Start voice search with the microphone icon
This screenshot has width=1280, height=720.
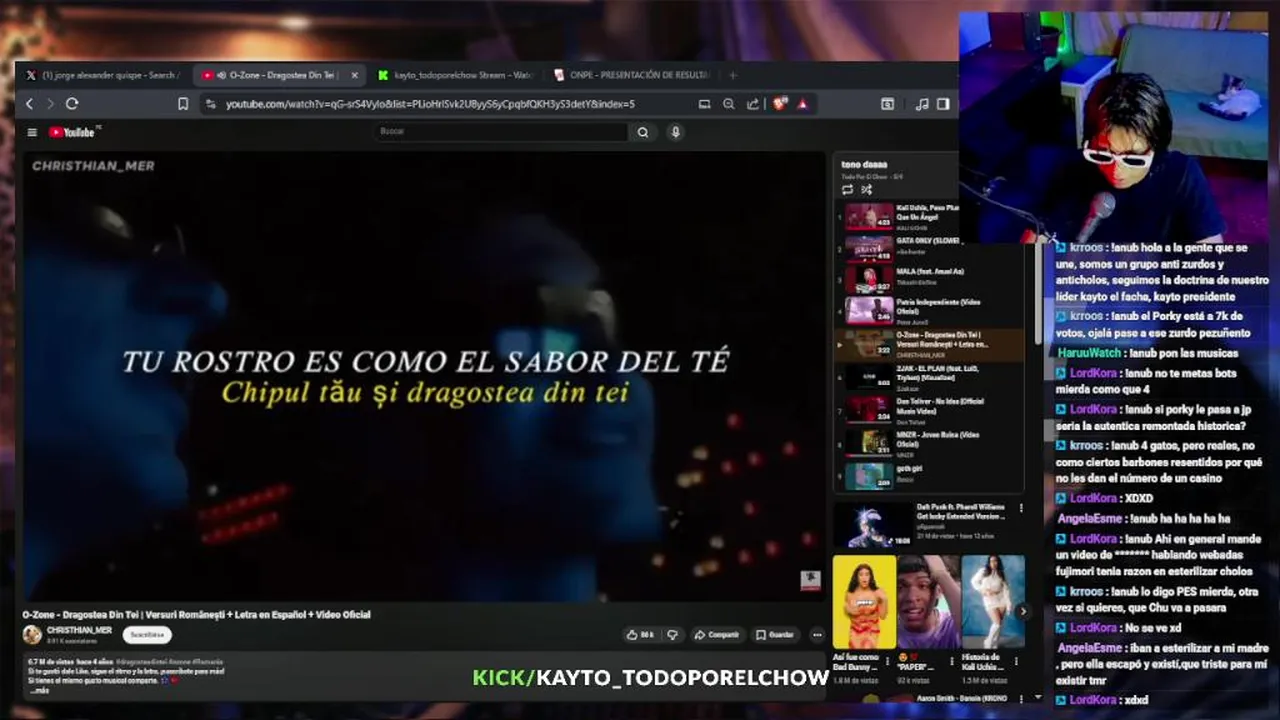[676, 132]
